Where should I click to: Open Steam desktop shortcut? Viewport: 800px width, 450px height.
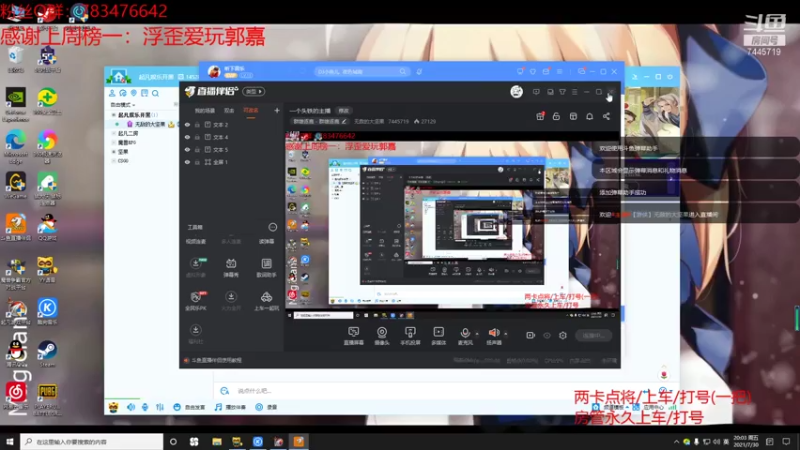coord(47,354)
